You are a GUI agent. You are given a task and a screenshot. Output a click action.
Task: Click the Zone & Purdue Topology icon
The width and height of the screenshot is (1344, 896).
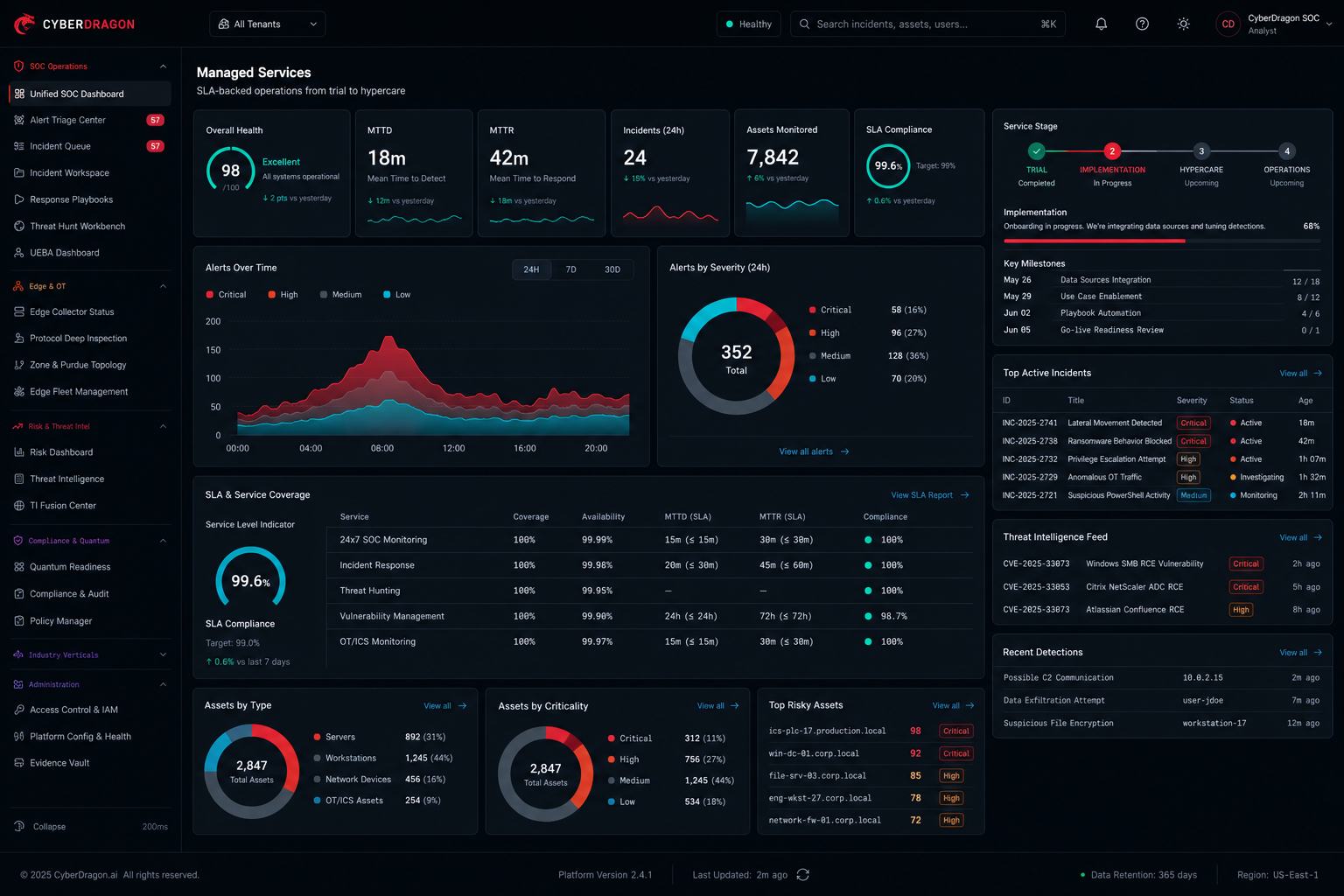19,365
